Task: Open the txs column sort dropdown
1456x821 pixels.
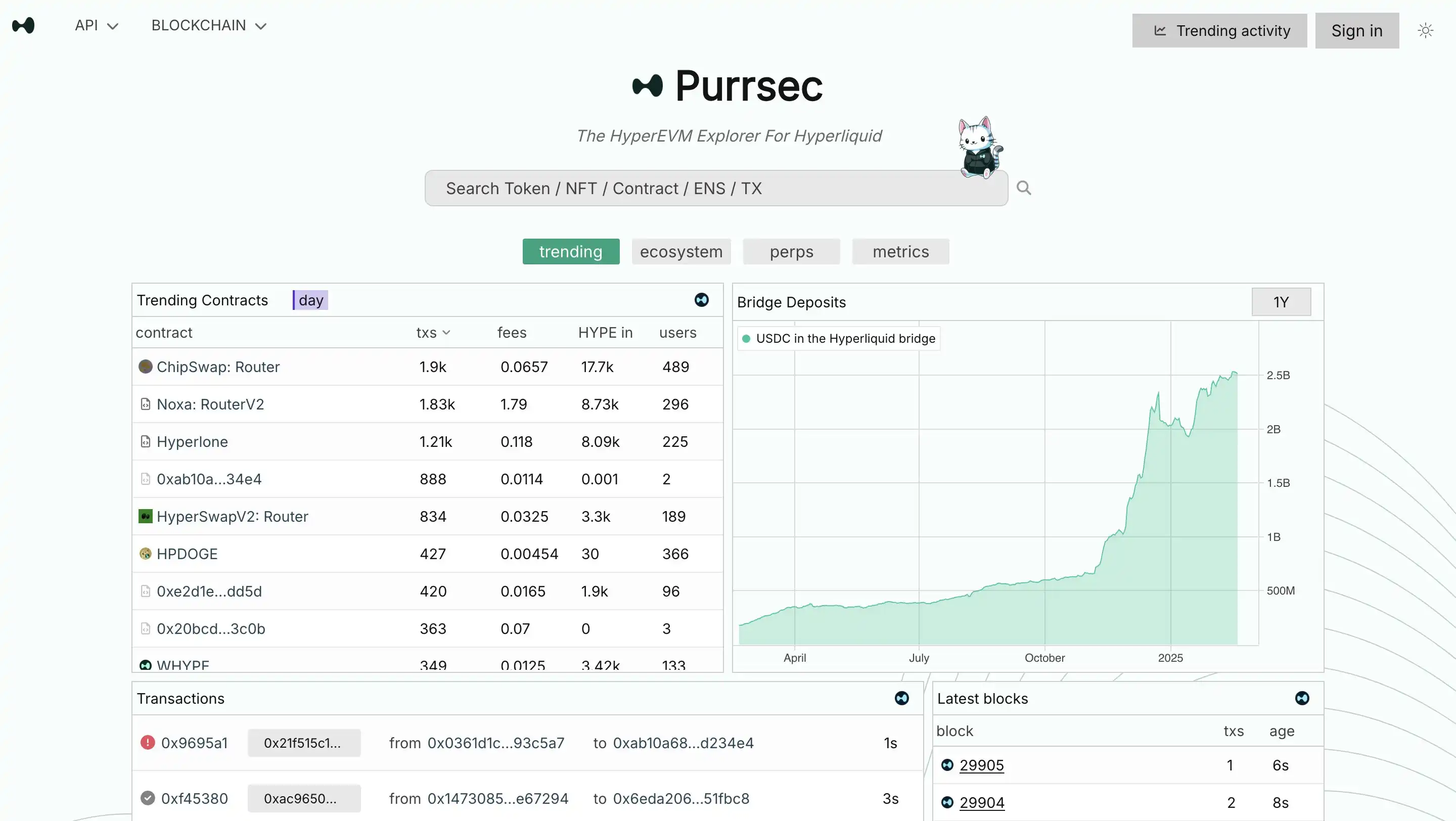Action: pyautogui.click(x=433, y=333)
